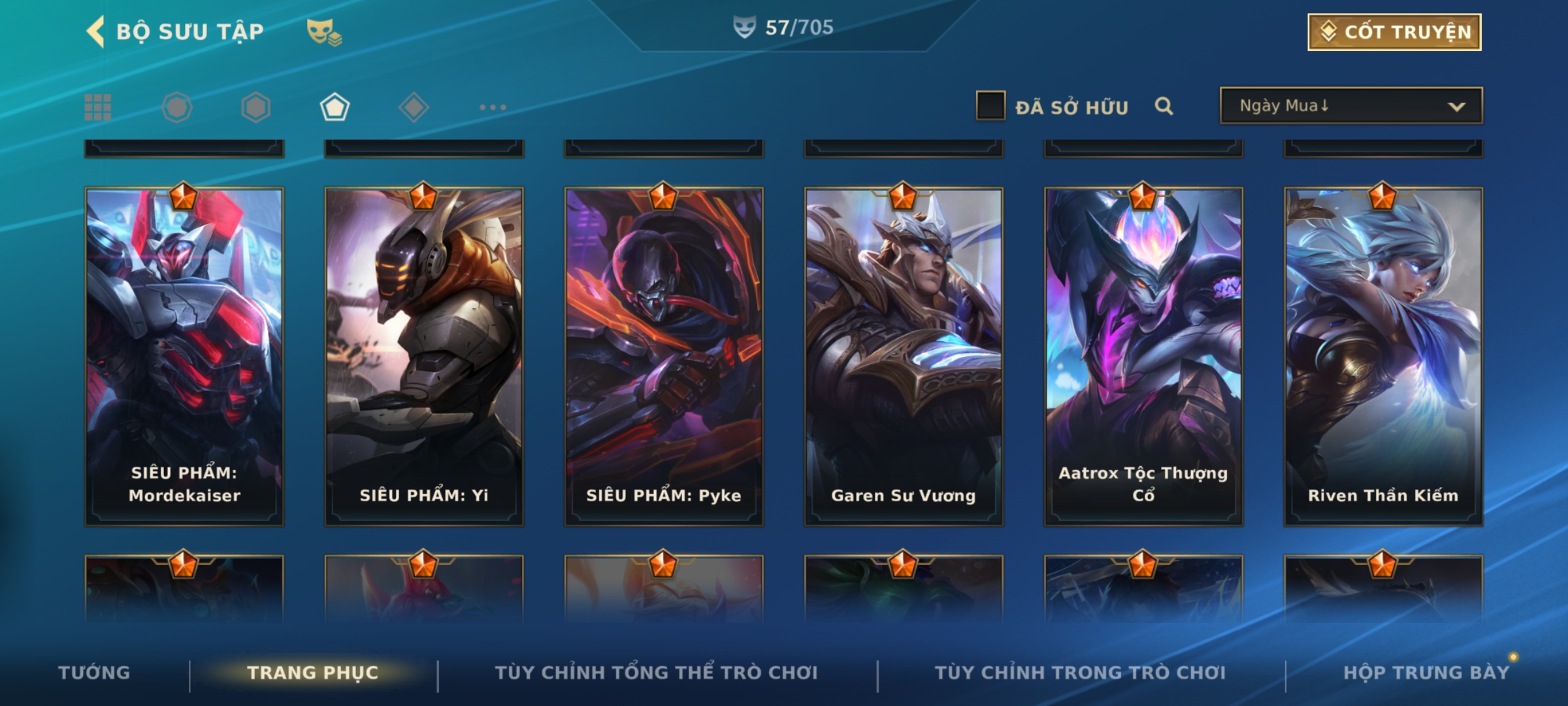
Task: Tick the Đã Sở Hữu checkbox
Action: click(x=990, y=106)
